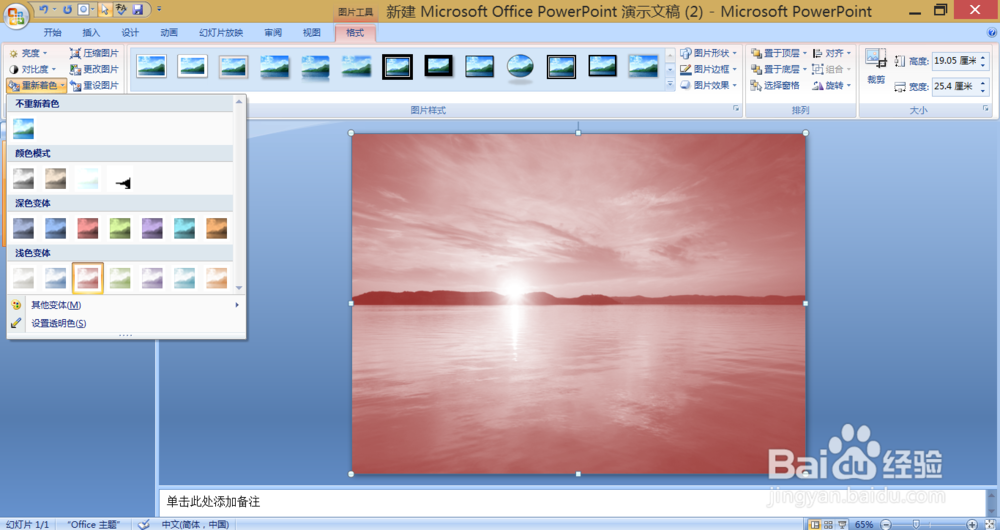Click zoom out minus button
The width and height of the screenshot is (1000, 530).
pos(886,524)
